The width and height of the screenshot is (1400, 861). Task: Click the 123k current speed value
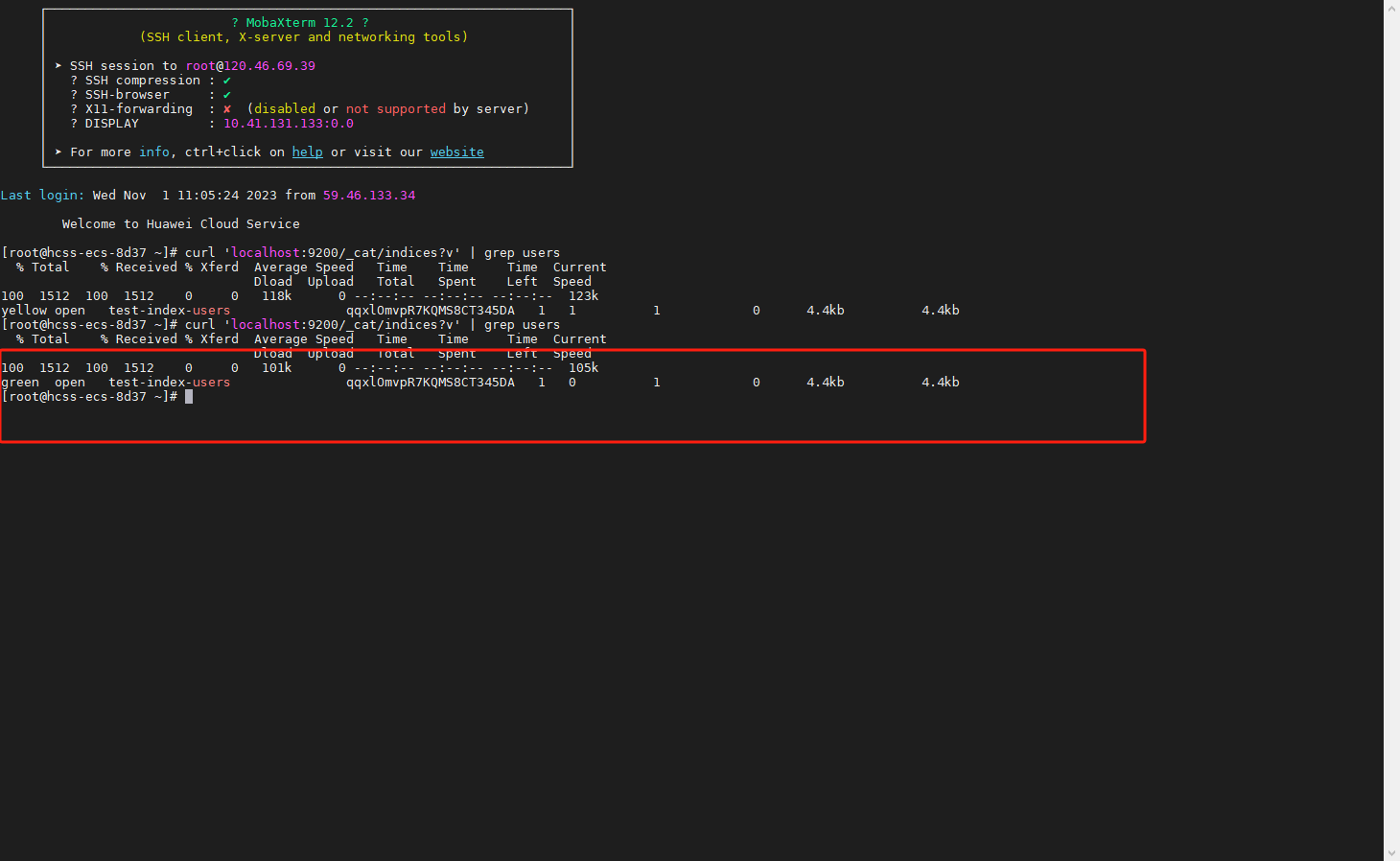(584, 296)
